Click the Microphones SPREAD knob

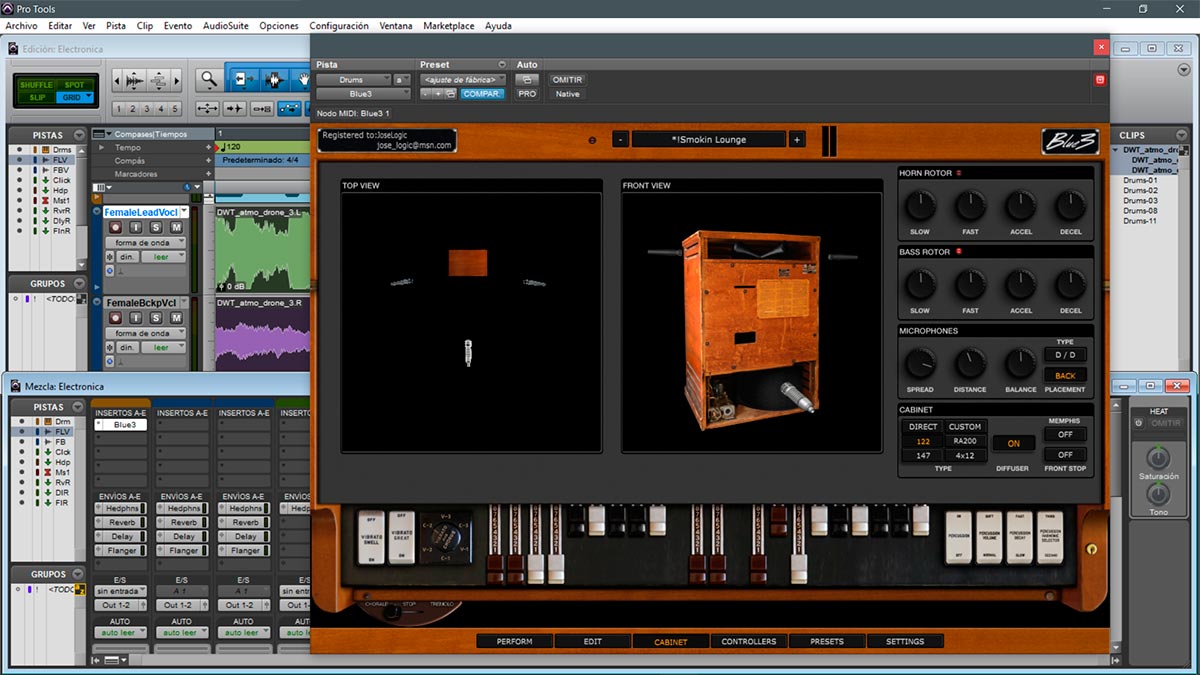click(x=920, y=363)
